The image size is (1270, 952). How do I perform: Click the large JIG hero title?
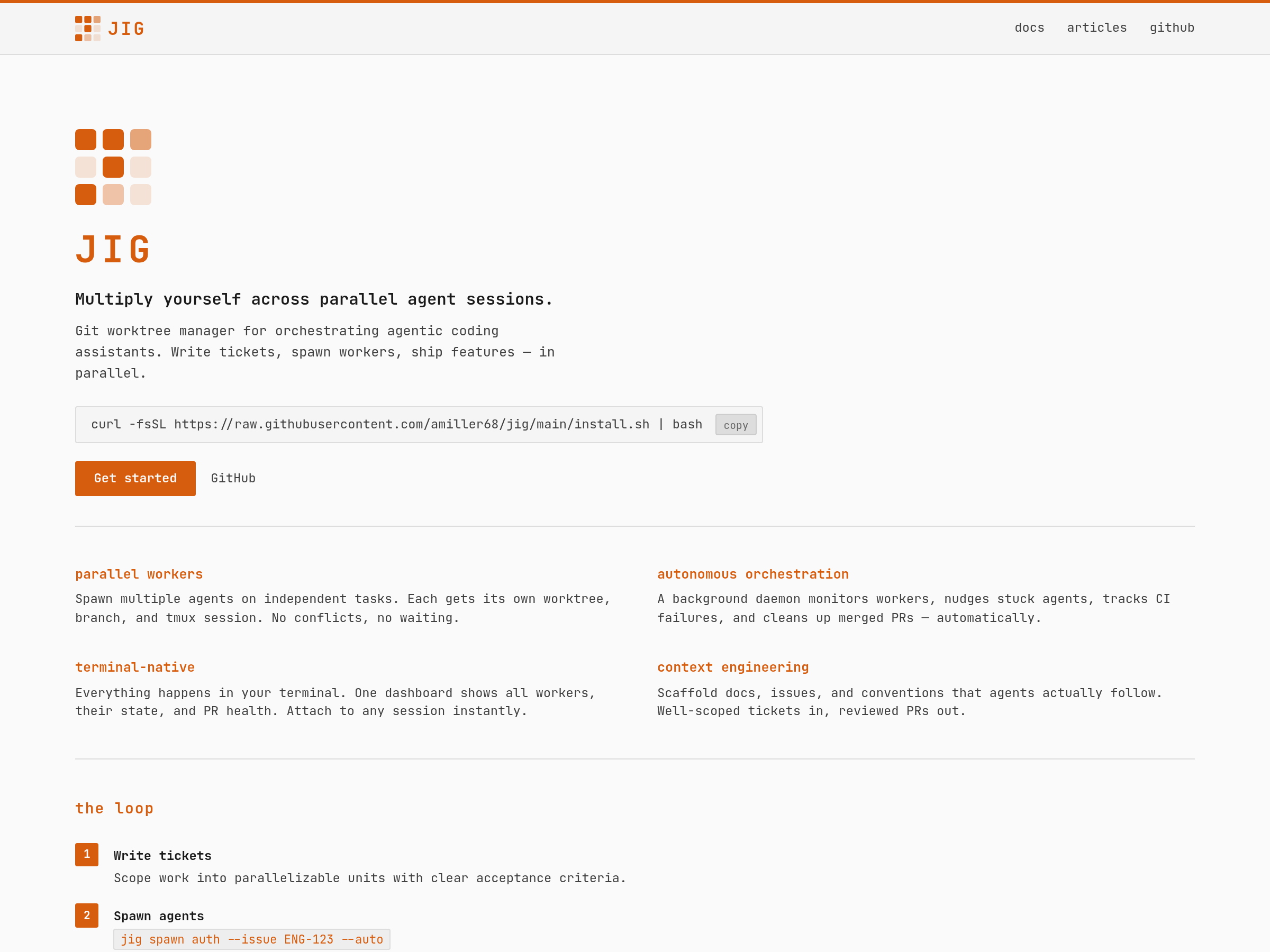point(113,249)
